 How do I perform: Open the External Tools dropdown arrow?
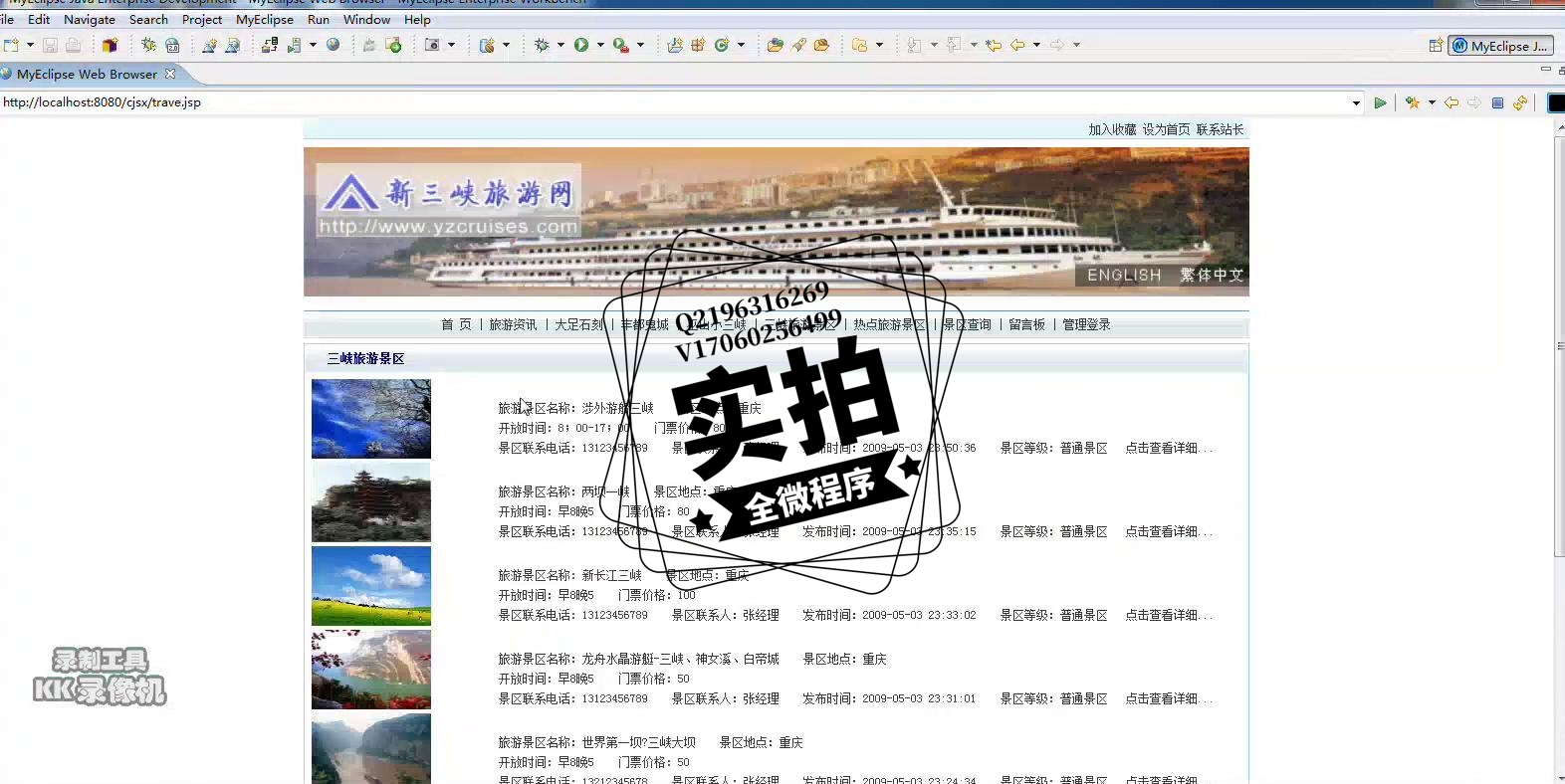point(640,45)
